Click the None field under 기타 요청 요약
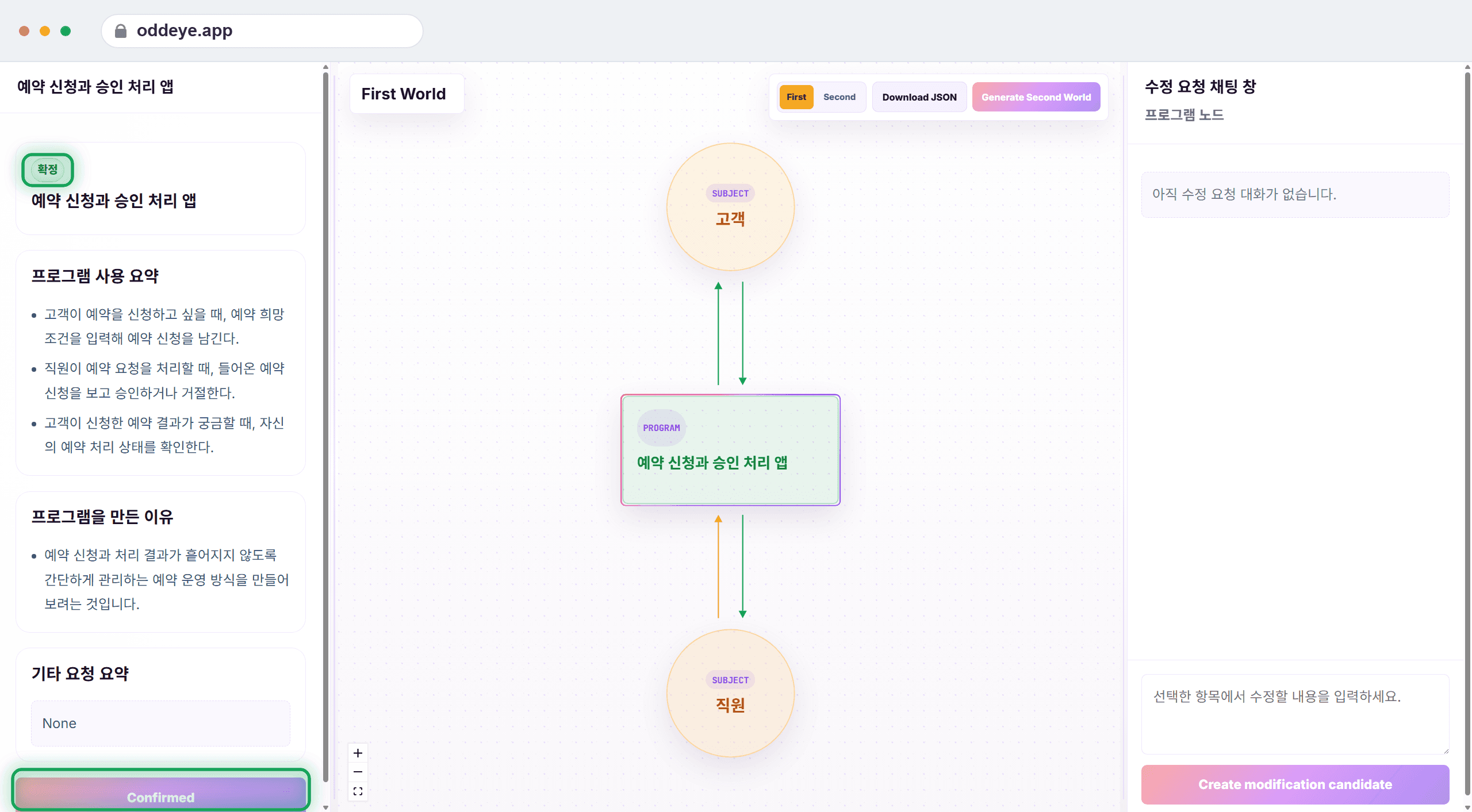Viewport: 1472px width, 812px height. click(160, 723)
